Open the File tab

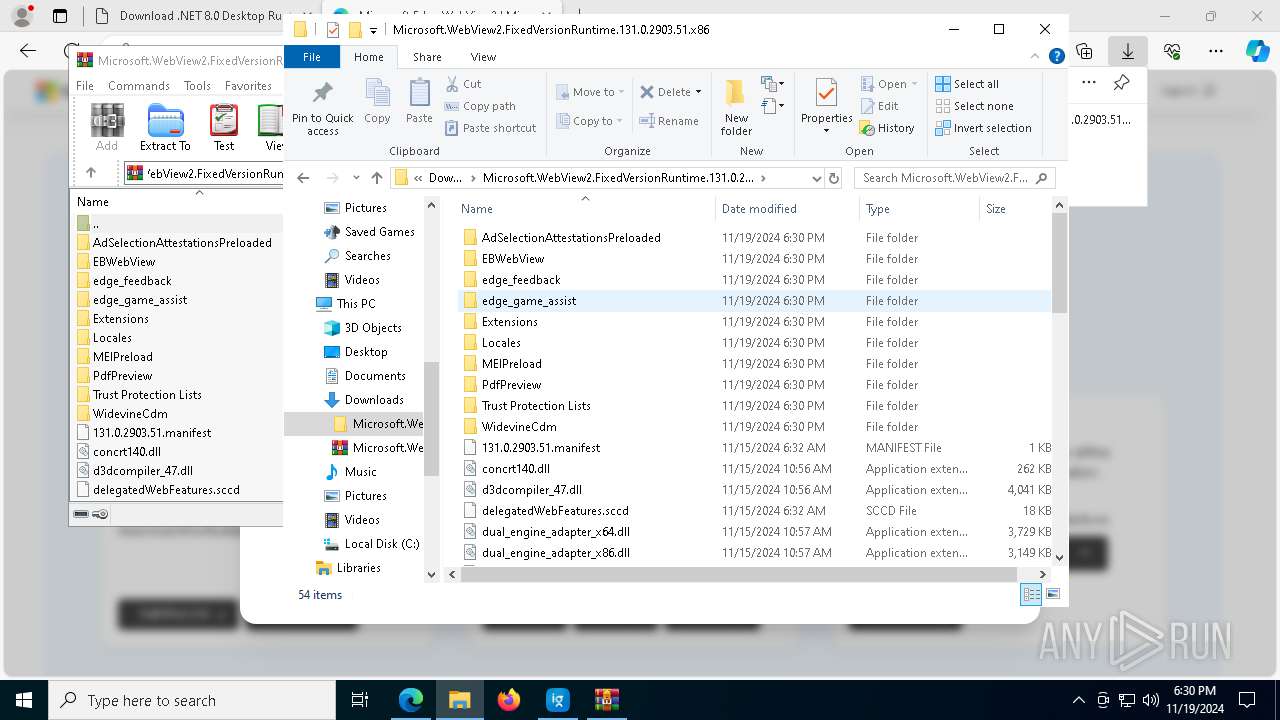pos(312,57)
